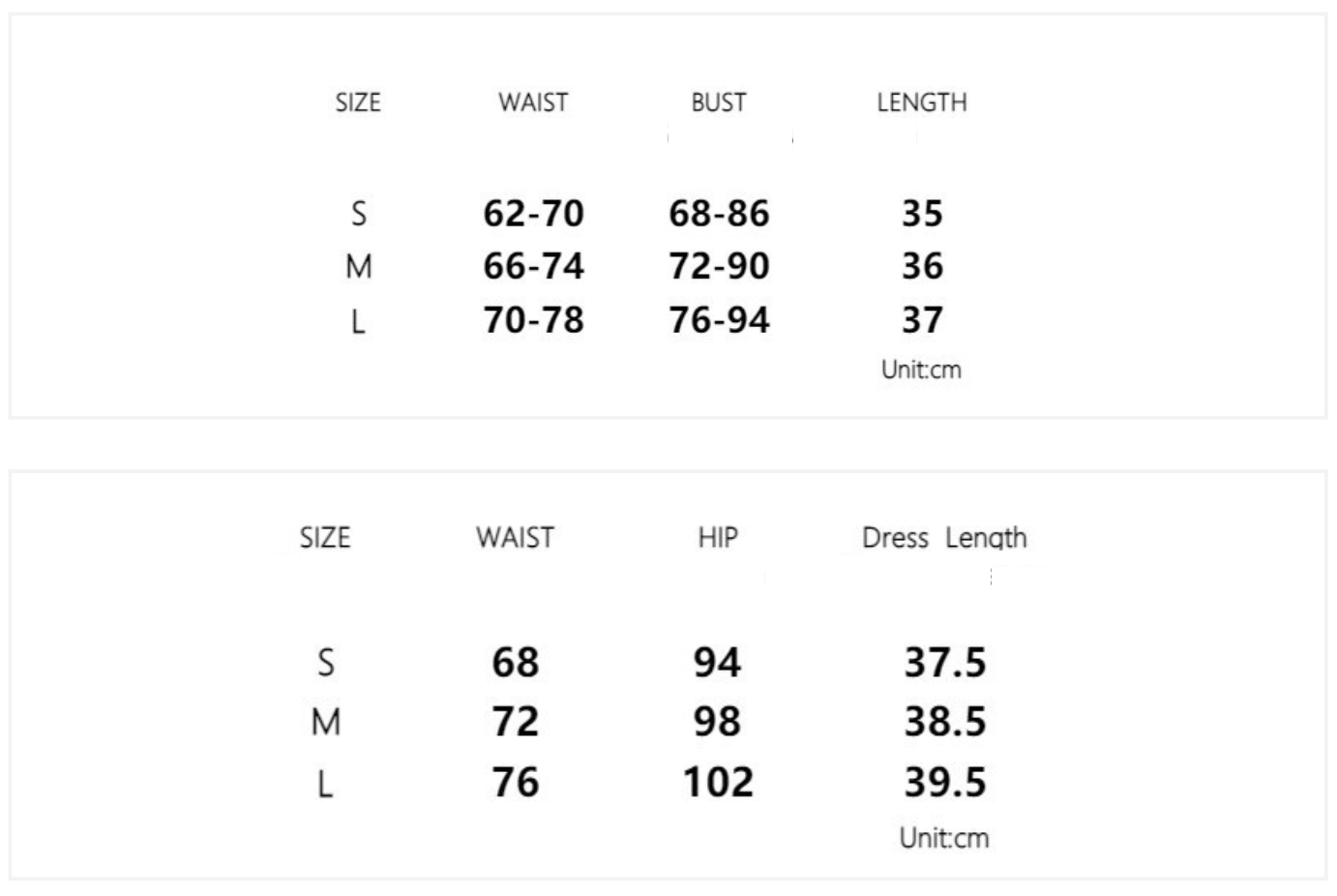Click the Unit:cm label under top table
Viewport: 1337px width, 896px height.
pos(921,370)
